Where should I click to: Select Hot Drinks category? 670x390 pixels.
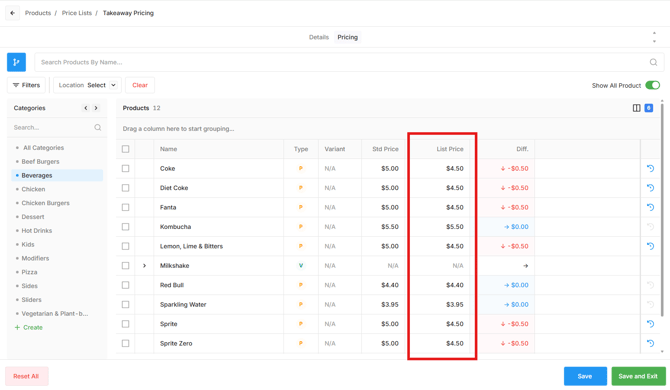pyautogui.click(x=37, y=231)
